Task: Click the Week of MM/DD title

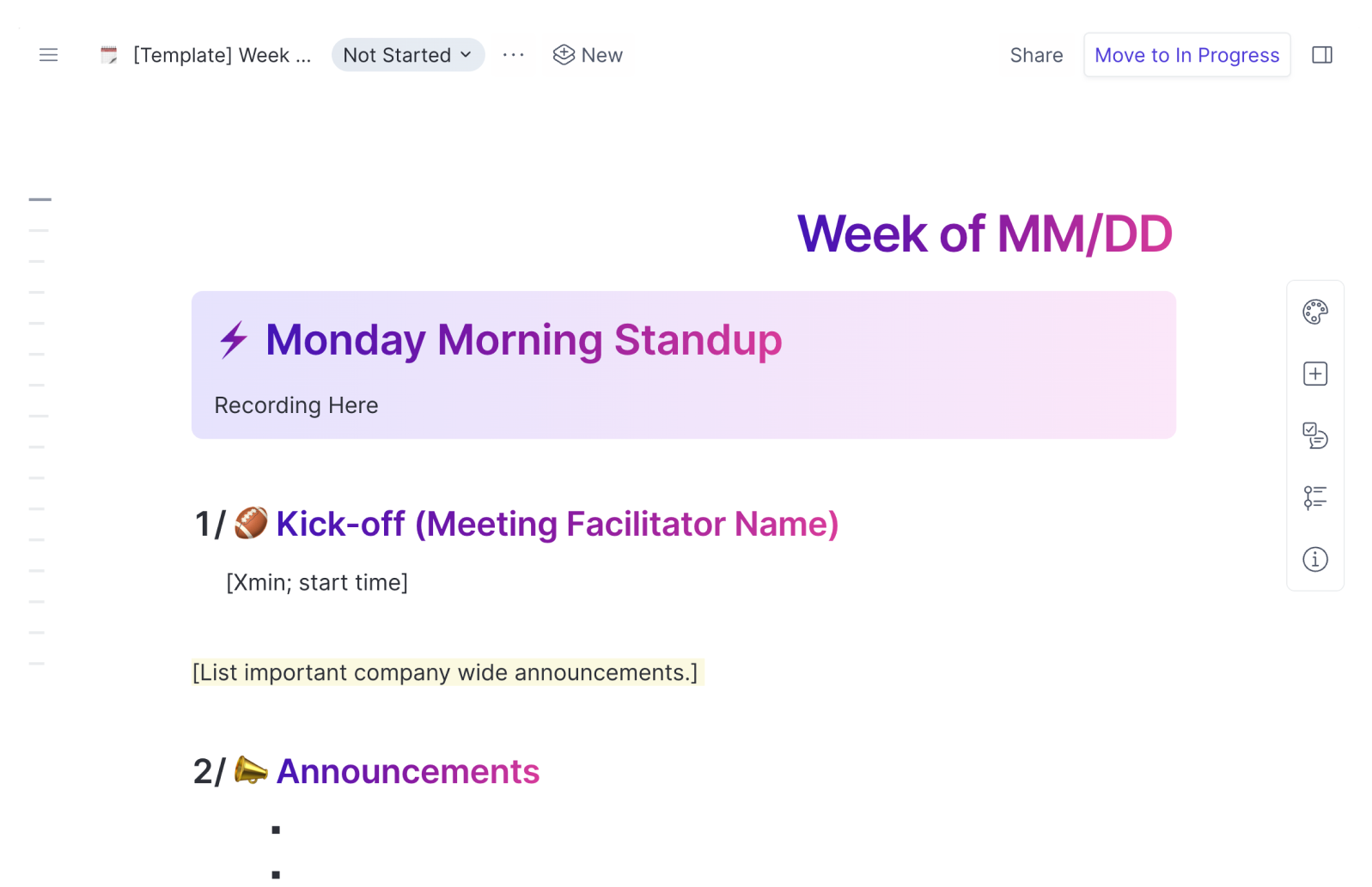Action: click(985, 234)
